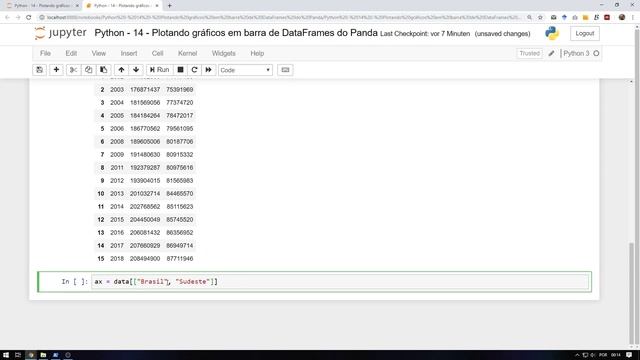Open the browser zoom magnifier icon
640x360 pixels.
pyautogui.click(x=529, y=18)
